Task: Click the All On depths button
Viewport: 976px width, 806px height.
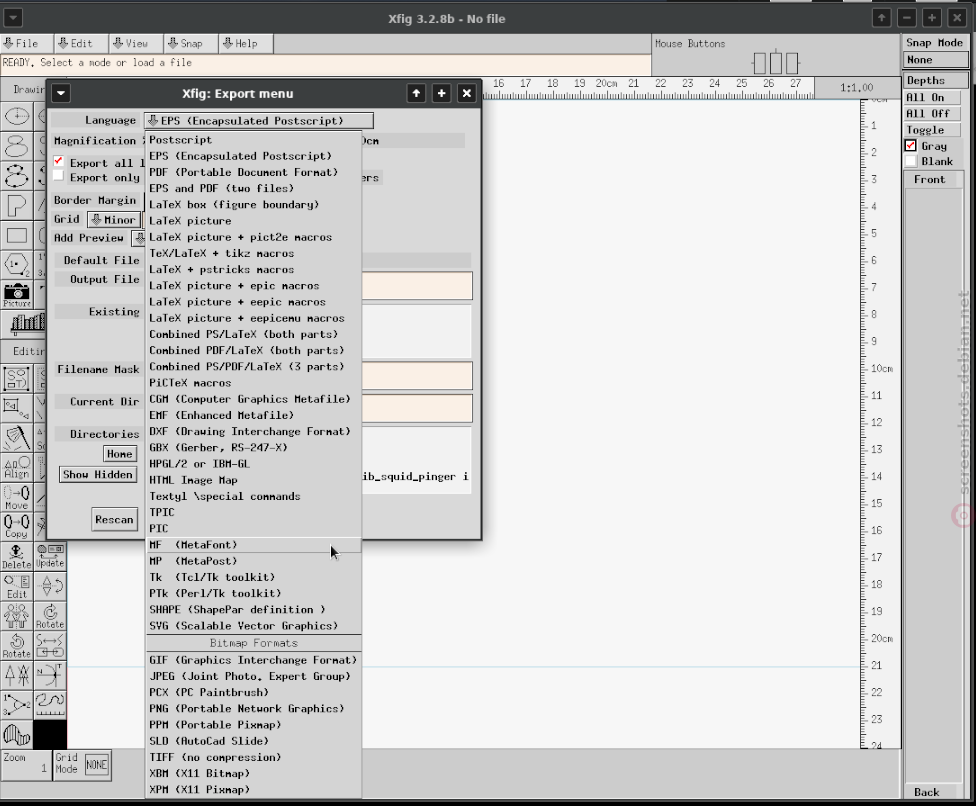Action: click(x=932, y=97)
